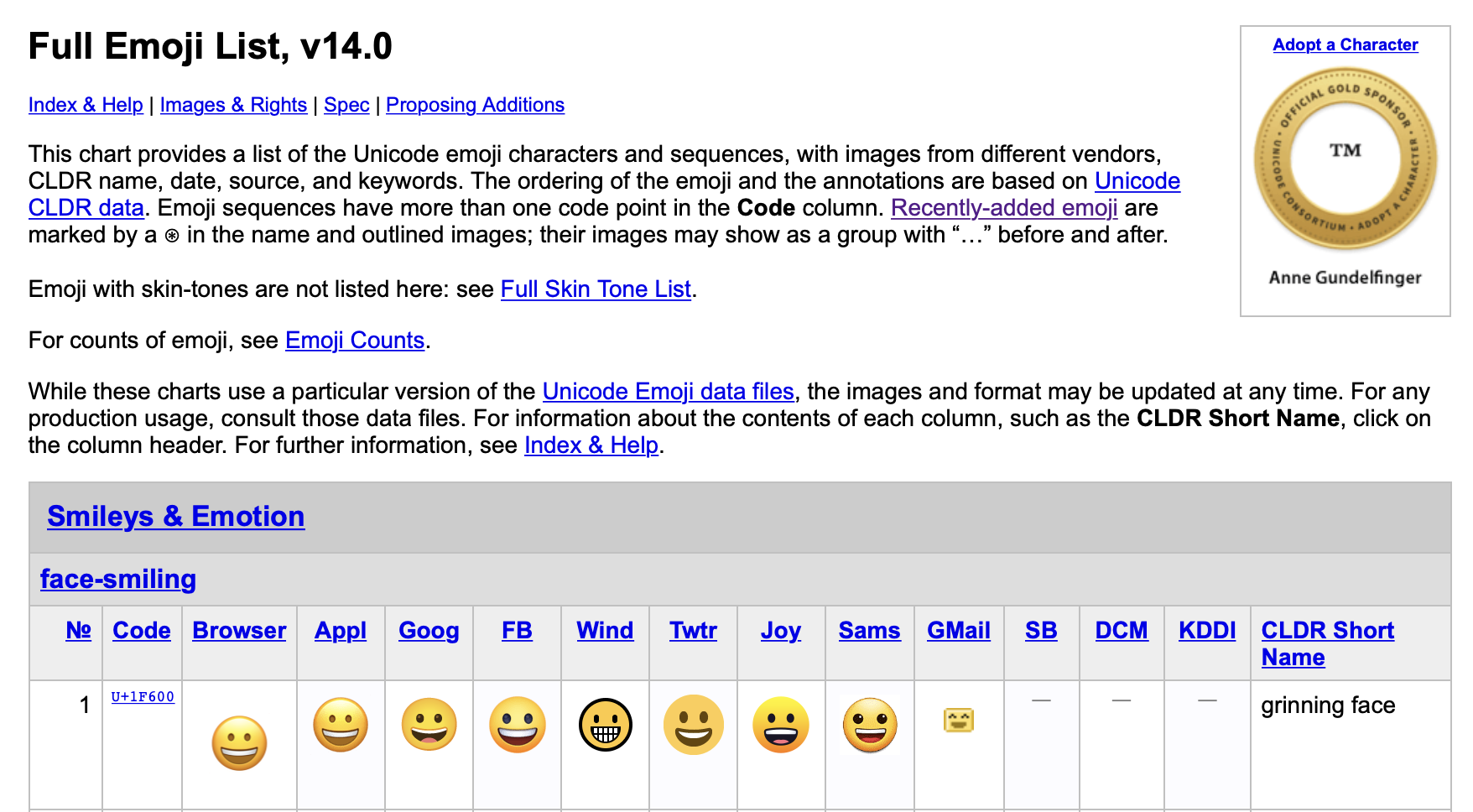This screenshot has width=1473, height=812.
Task: Go to the Smileys & Emotion section heading
Action: click(175, 516)
